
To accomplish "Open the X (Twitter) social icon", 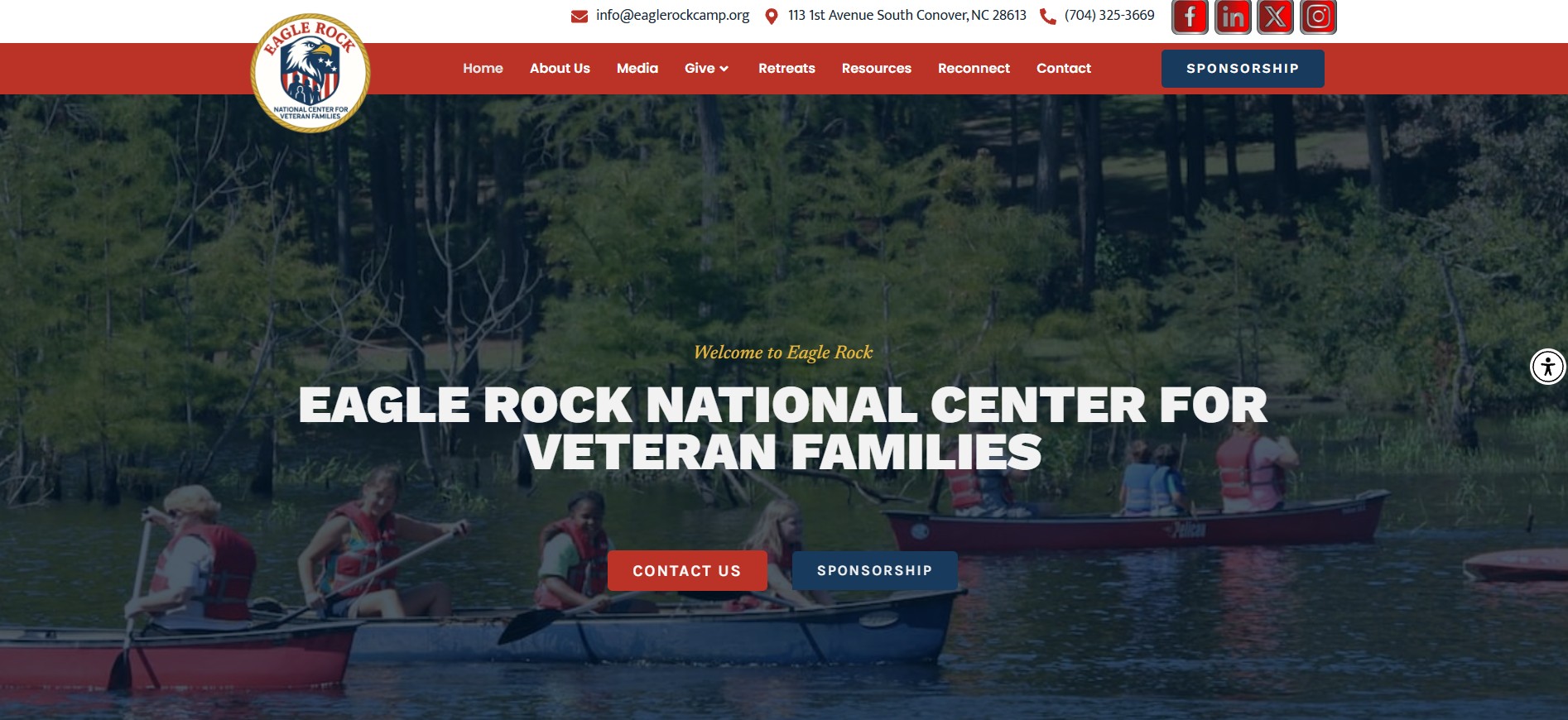I will click(x=1276, y=17).
